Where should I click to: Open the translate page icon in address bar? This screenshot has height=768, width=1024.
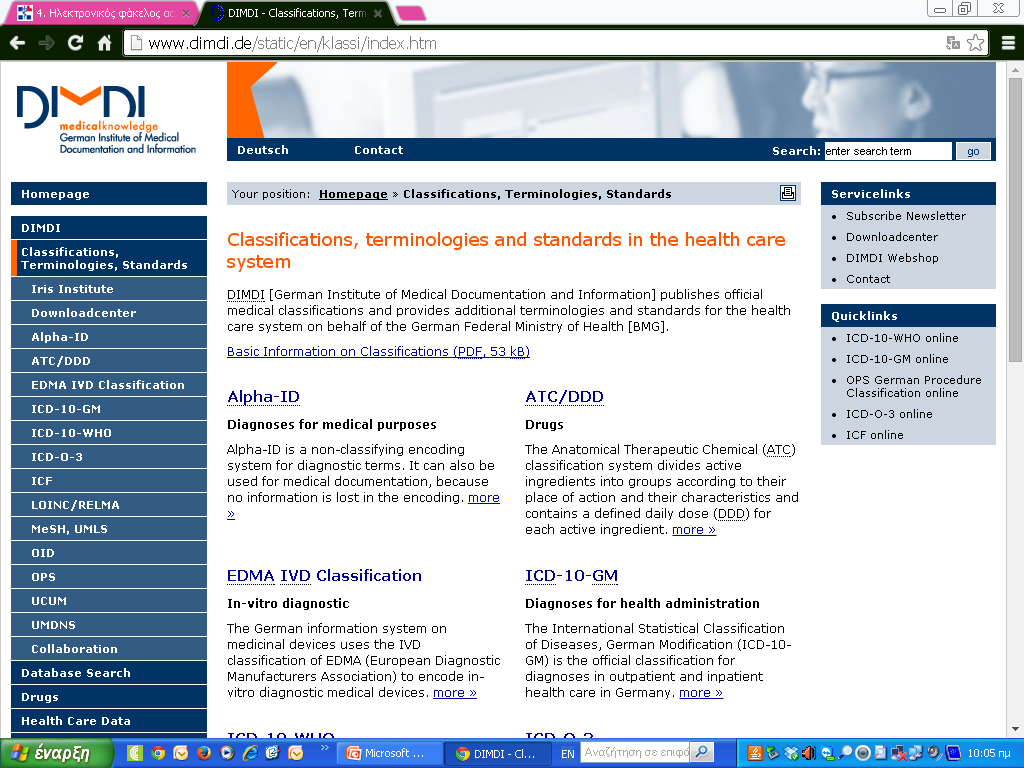click(953, 43)
